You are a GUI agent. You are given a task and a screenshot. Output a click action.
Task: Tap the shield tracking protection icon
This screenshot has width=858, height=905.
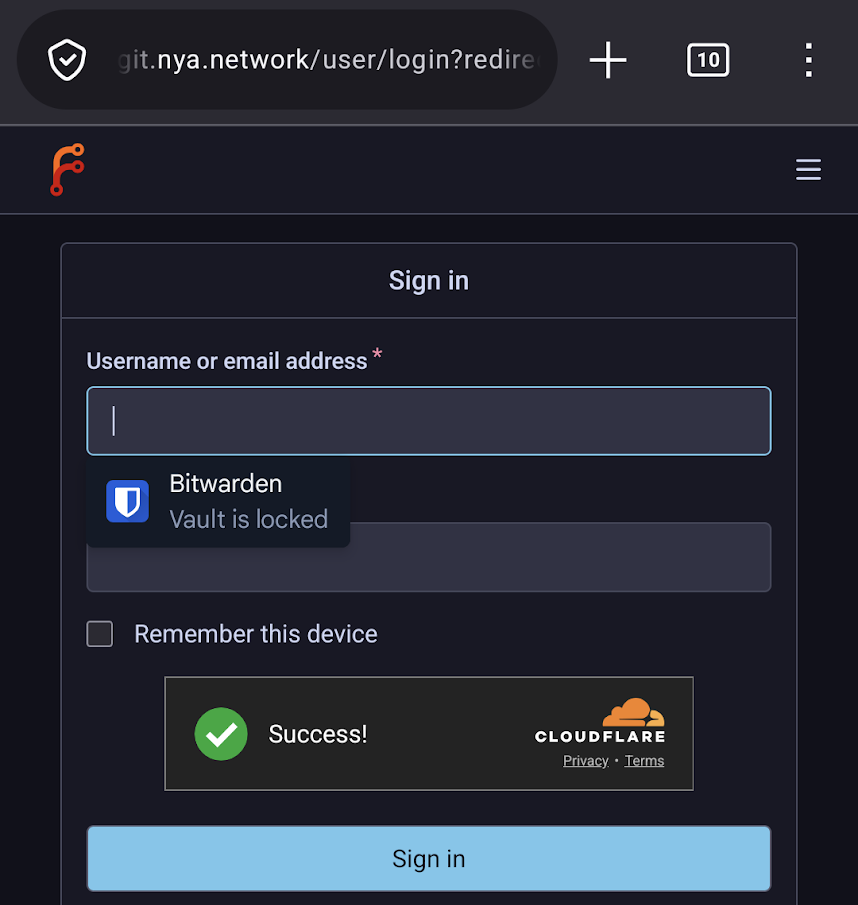click(x=67, y=60)
